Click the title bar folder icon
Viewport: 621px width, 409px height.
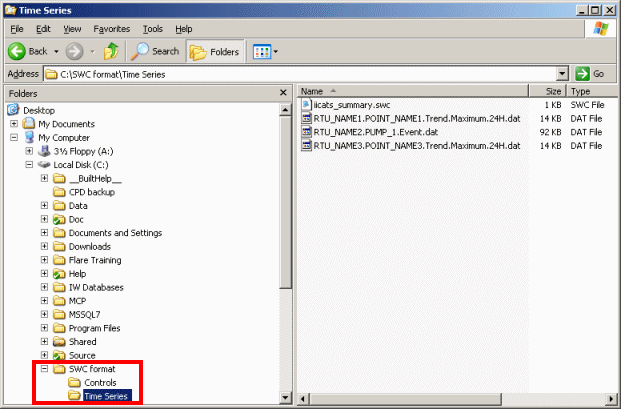tap(11, 10)
